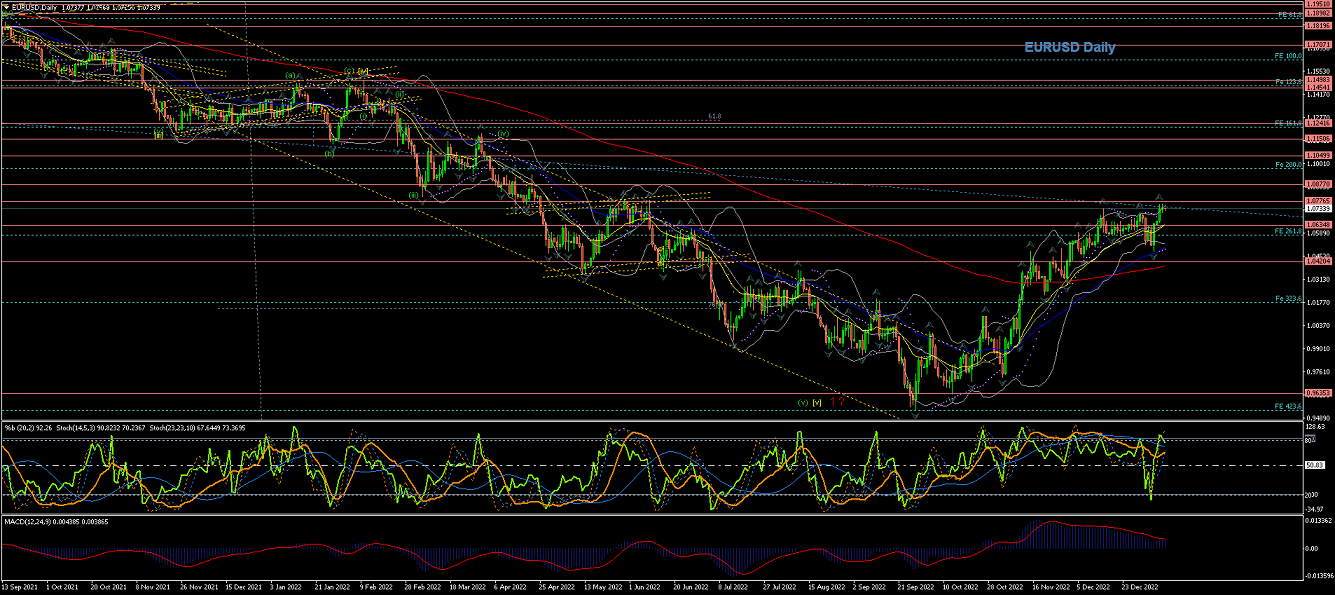Viewport: 1335px width, 595px height.
Task: Select the red 1.08770 price level tag
Action: 1317,184
